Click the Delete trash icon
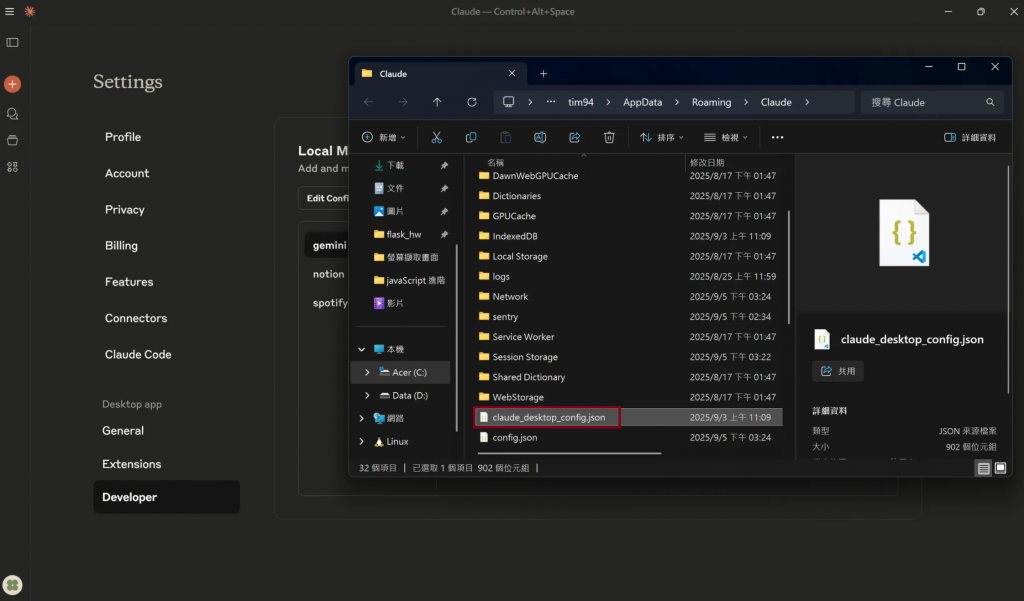Screen dimensions: 1024x601 (x=609, y=137)
